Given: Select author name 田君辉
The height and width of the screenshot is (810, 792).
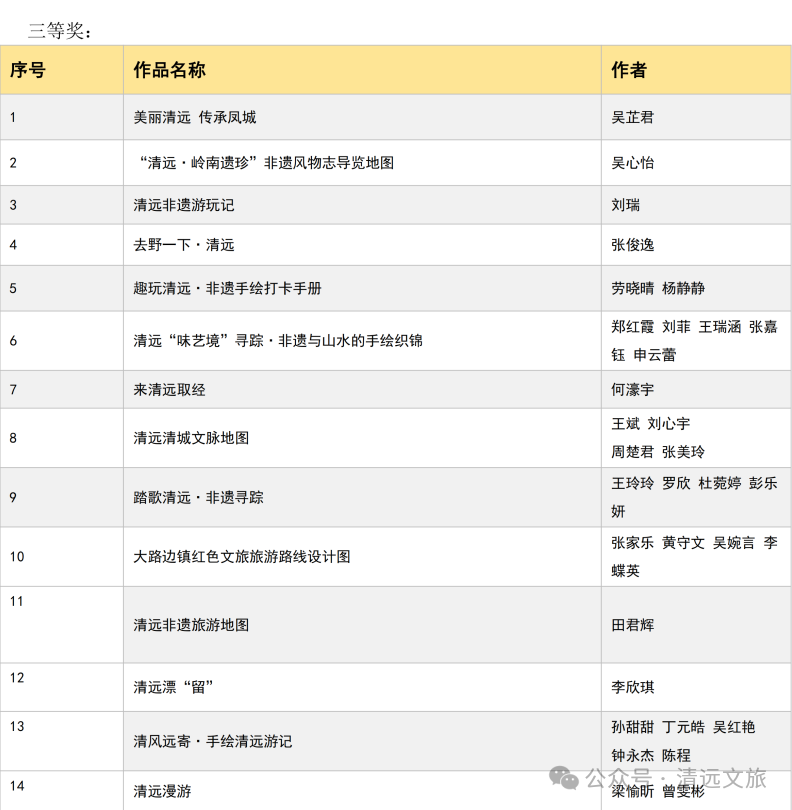Looking at the screenshot, I should (x=632, y=625).
